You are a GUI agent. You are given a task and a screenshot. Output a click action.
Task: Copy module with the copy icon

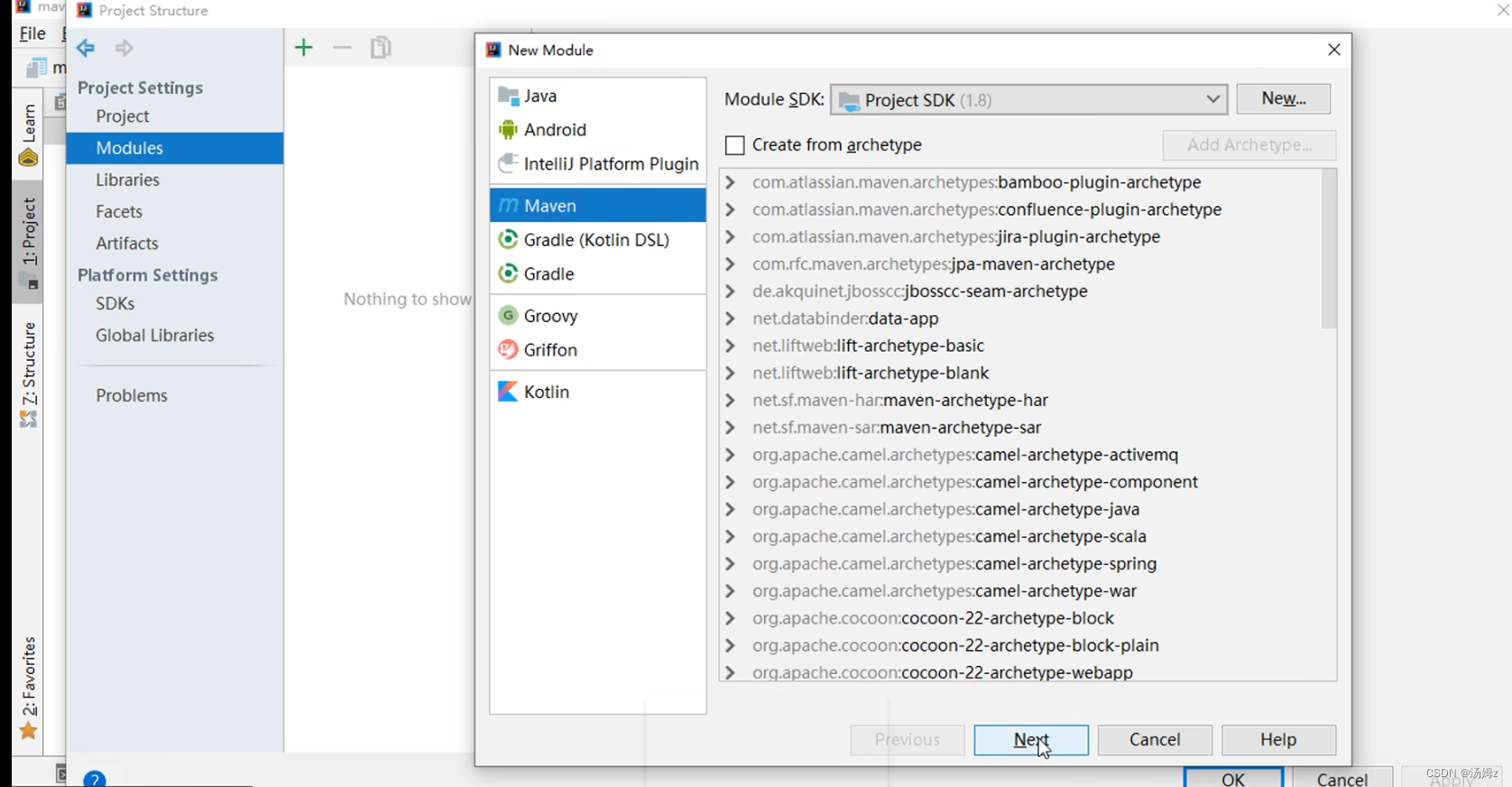(x=381, y=48)
